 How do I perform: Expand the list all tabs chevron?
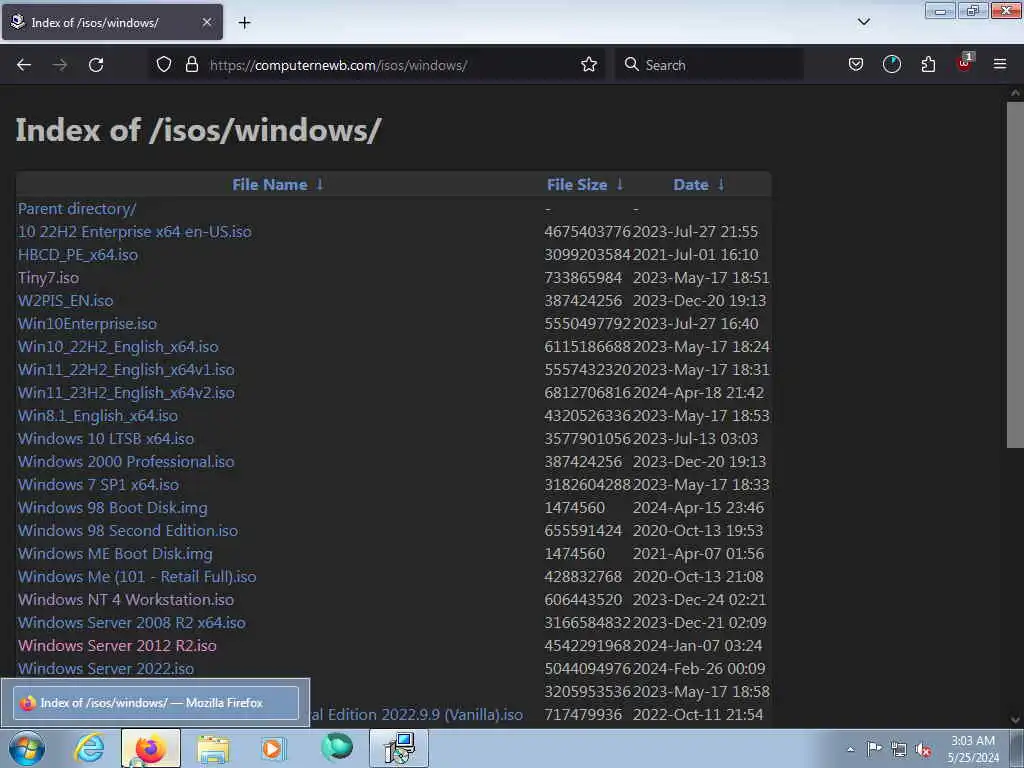(863, 22)
